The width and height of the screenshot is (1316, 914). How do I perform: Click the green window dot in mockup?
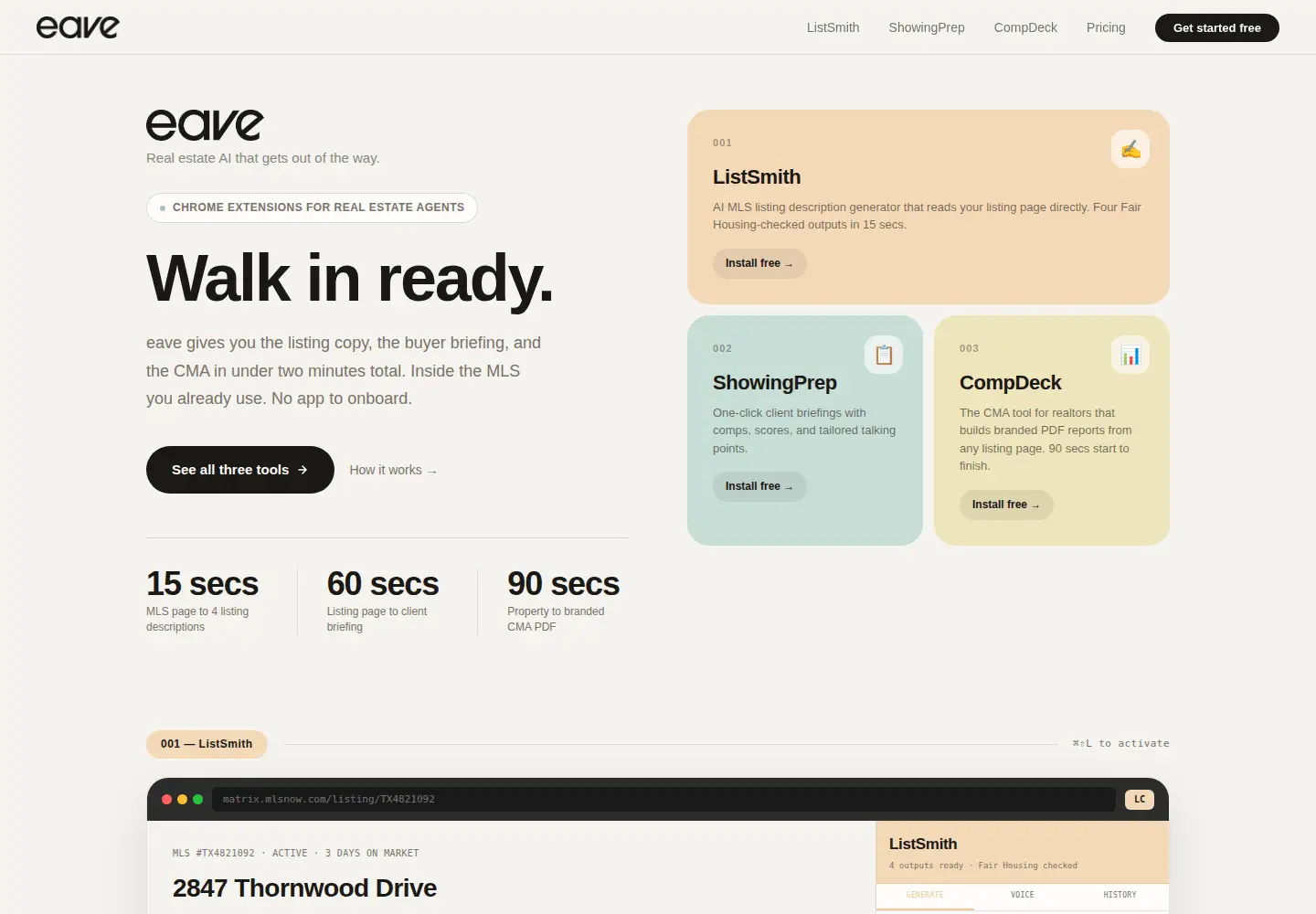point(198,799)
